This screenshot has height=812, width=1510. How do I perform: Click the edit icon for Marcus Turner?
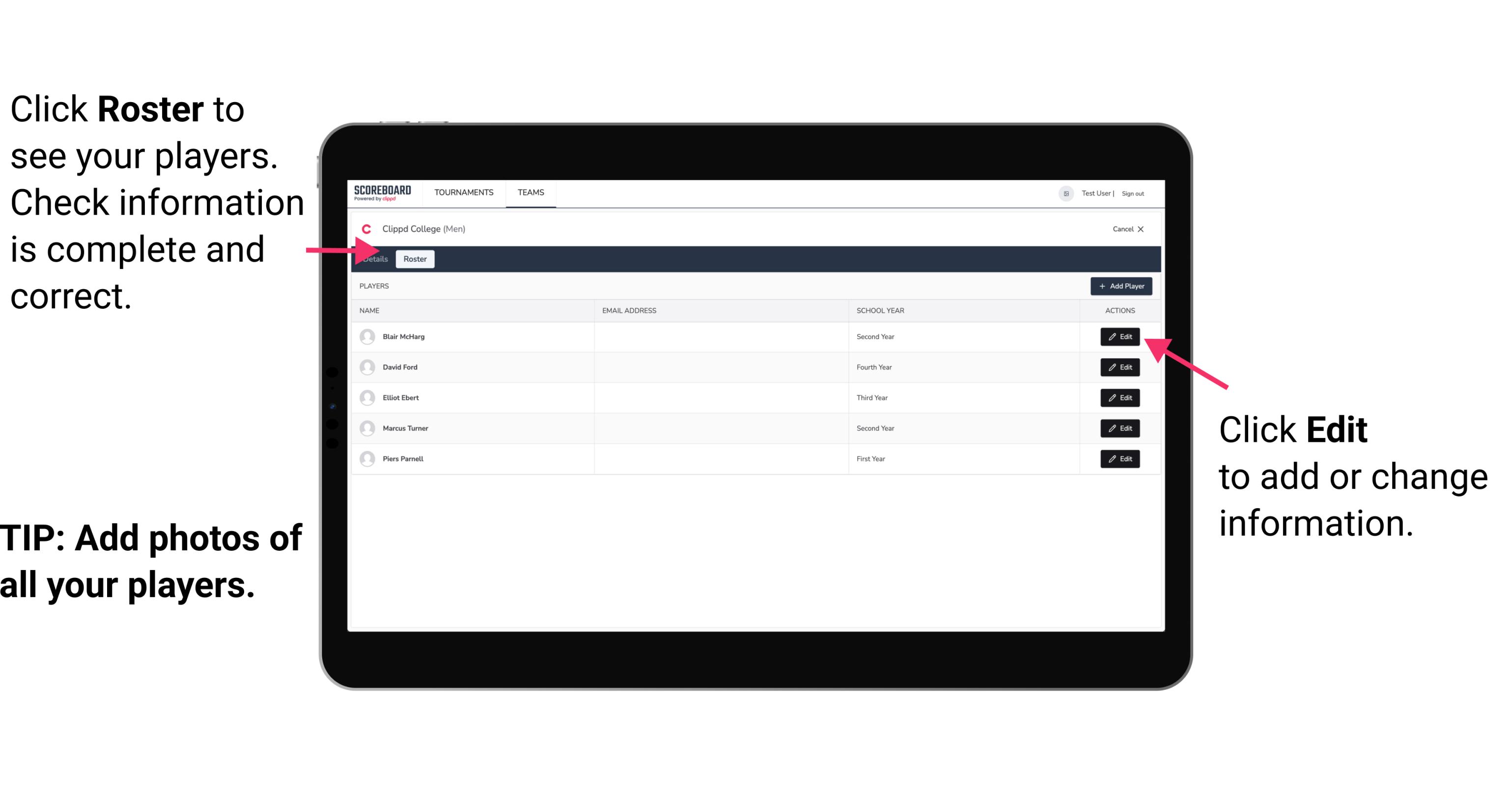tap(1120, 428)
